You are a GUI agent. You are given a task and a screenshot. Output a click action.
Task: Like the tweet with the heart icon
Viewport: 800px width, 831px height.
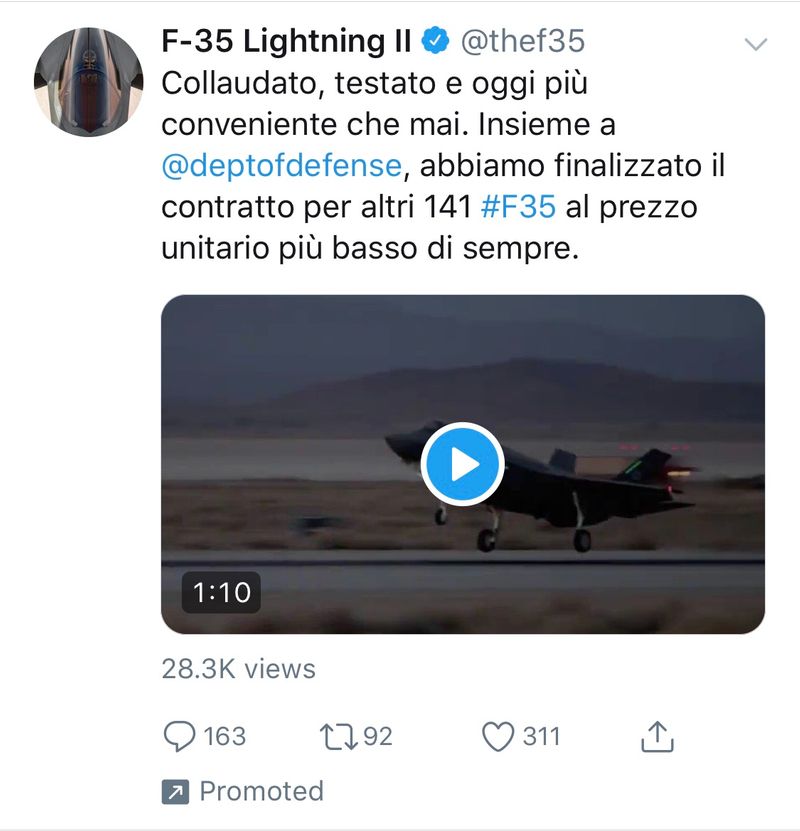click(x=497, y=737)
